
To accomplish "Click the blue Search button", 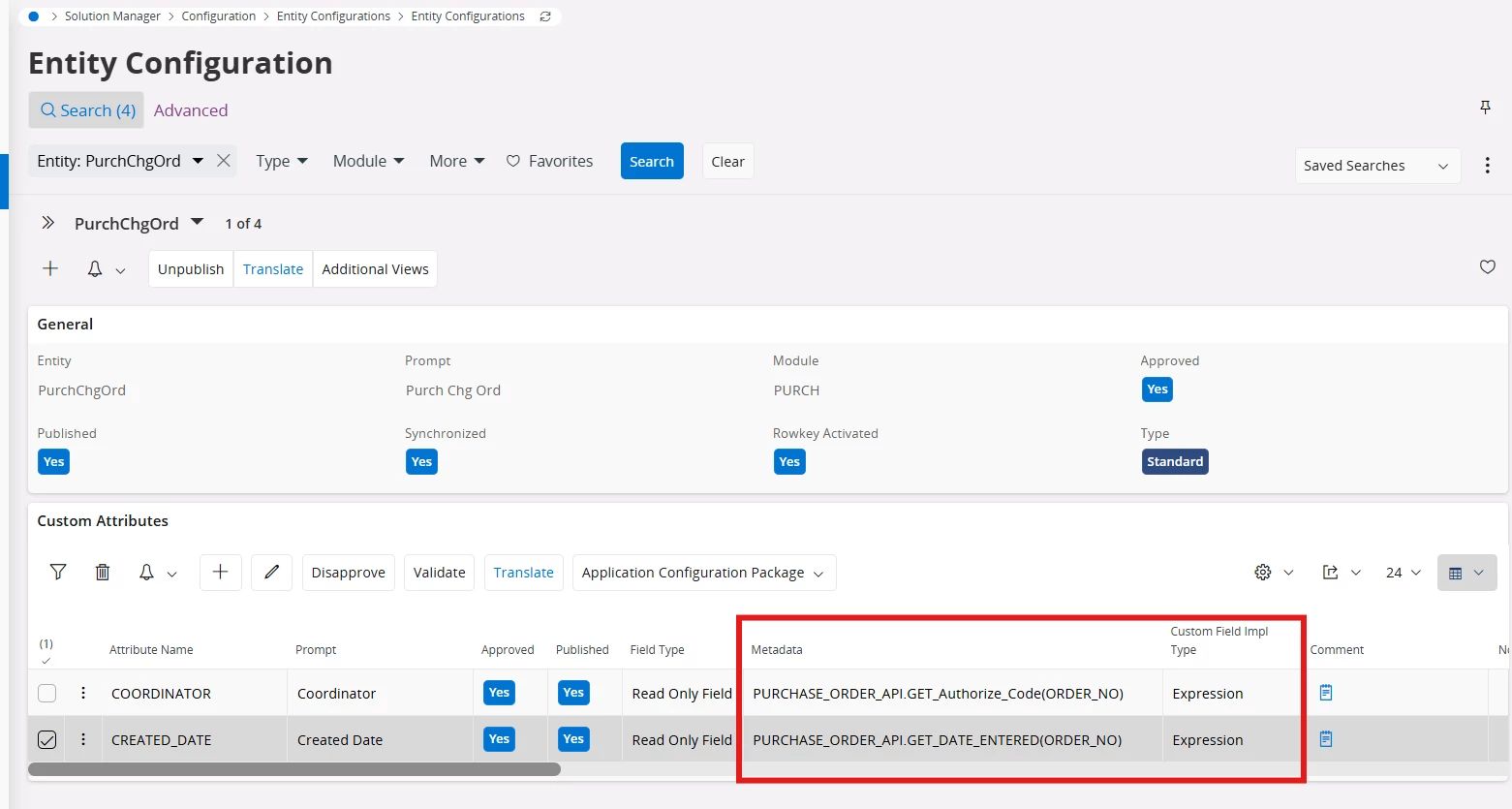I will pyautogui.click(x=652, y=161).
